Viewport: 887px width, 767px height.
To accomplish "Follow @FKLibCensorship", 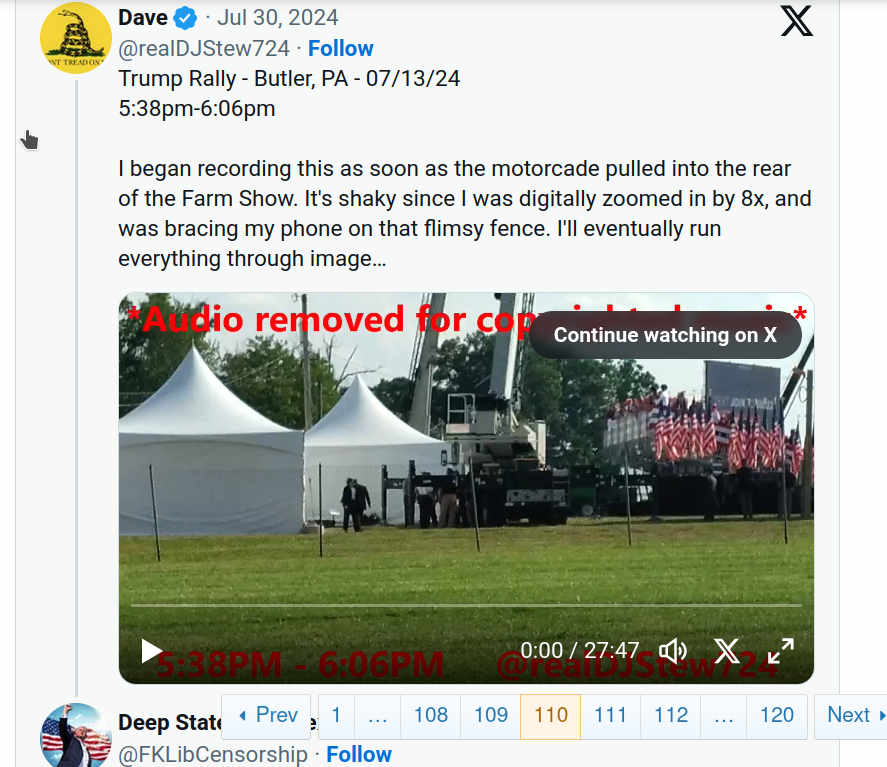I will [359, 754].
